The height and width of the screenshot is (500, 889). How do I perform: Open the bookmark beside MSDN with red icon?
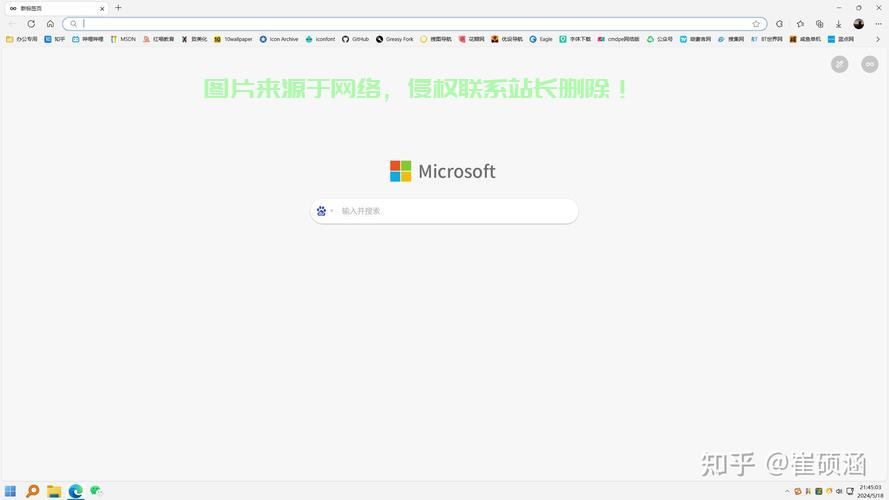(x=158, y=39)
